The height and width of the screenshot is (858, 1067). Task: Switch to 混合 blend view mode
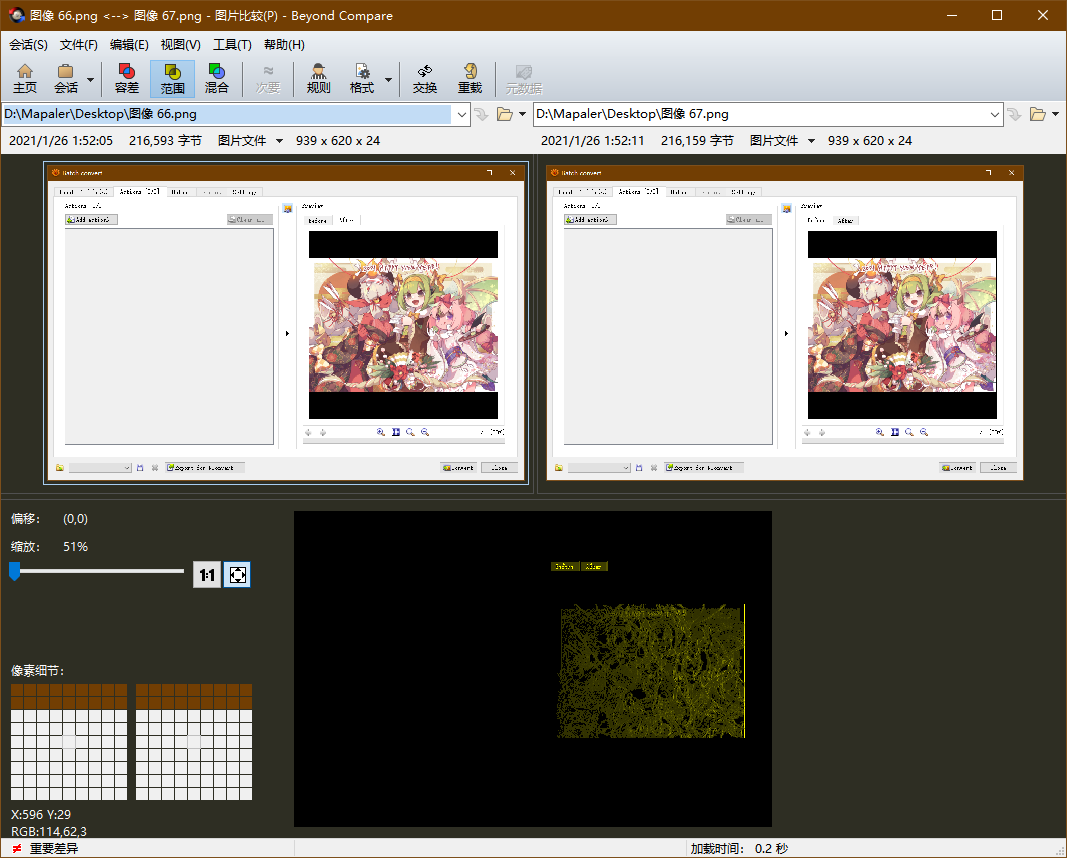(x=216, y=78)
